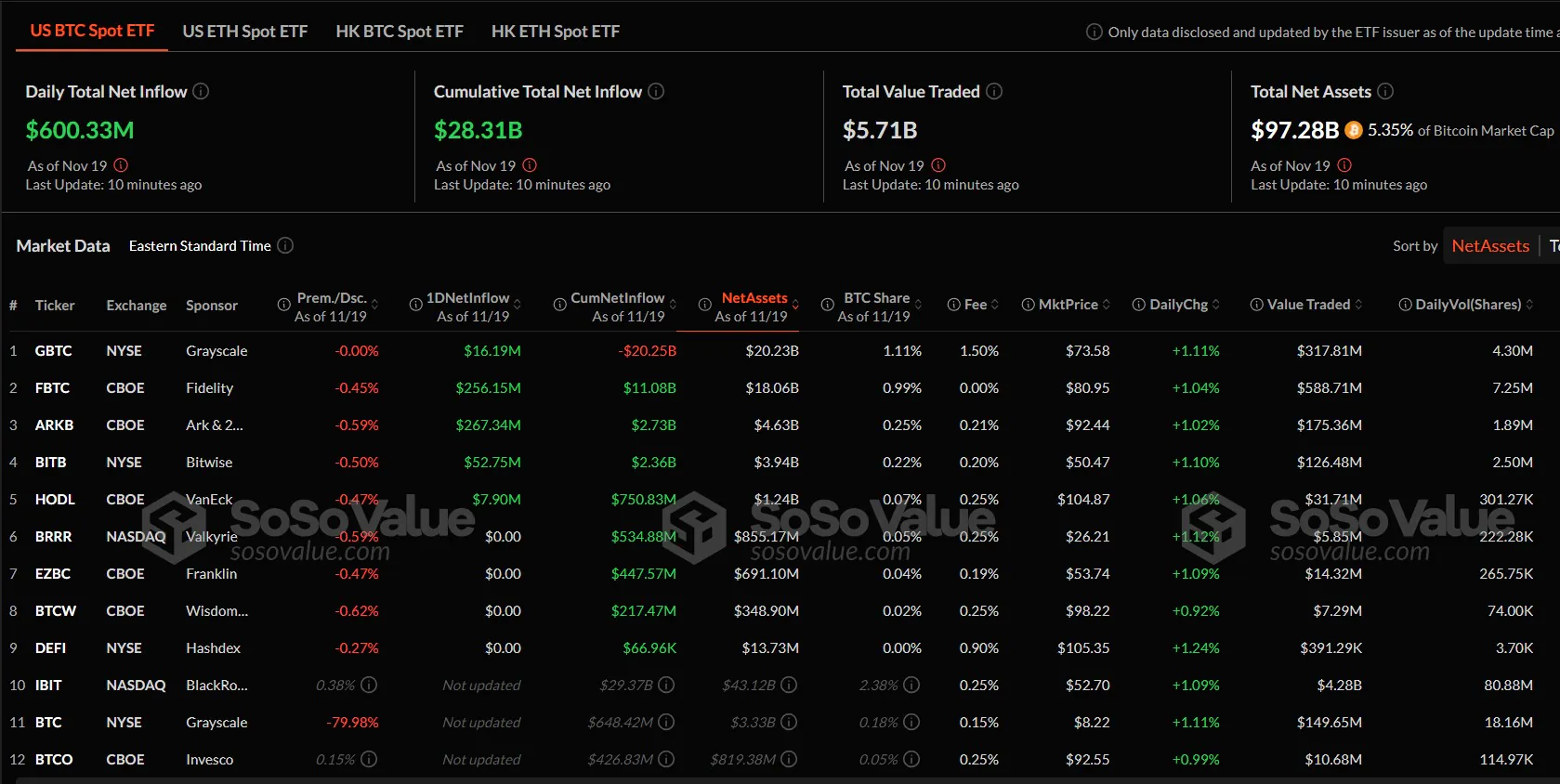Open info icon beside Total Net Assets

pyautogui.click(x=1385, y=91)
